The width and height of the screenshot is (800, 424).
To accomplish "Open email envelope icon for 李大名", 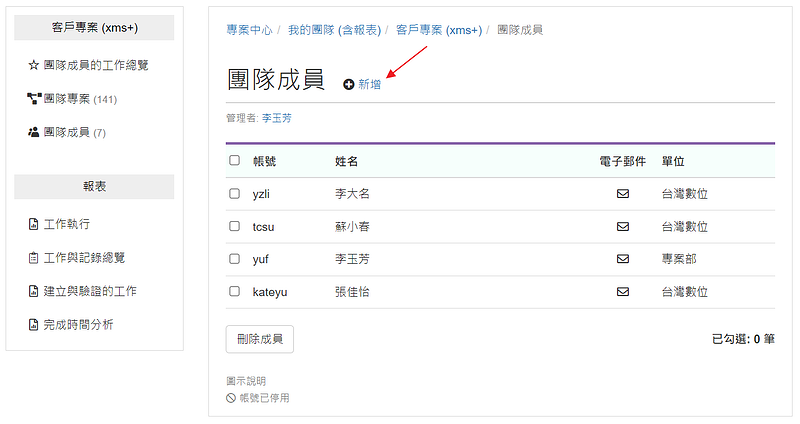I will (x=622, y=194).
